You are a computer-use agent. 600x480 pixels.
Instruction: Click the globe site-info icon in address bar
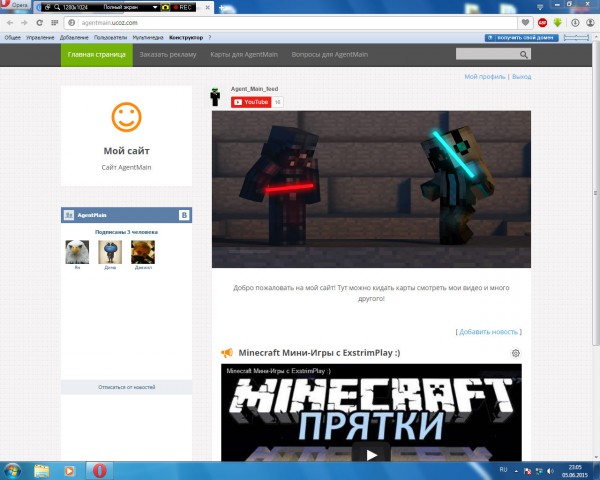point(72,23)
